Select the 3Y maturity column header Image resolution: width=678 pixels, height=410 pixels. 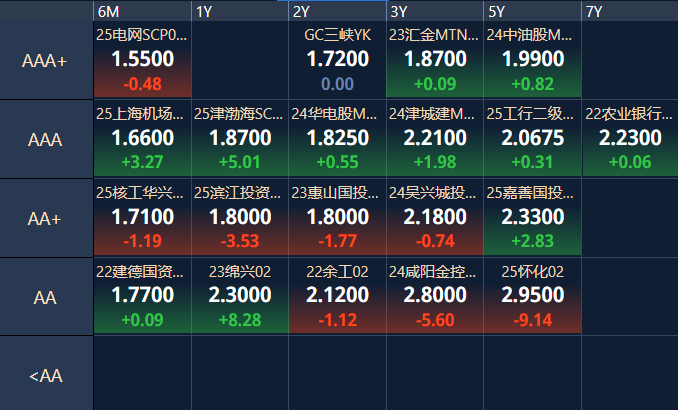tap(434, 11)
